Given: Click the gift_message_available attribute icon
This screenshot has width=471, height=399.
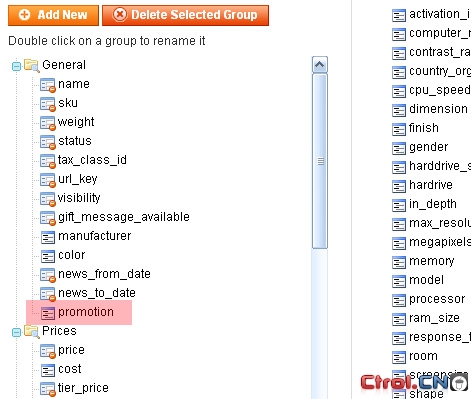Looking at the screenshot, I should (48, 218).
